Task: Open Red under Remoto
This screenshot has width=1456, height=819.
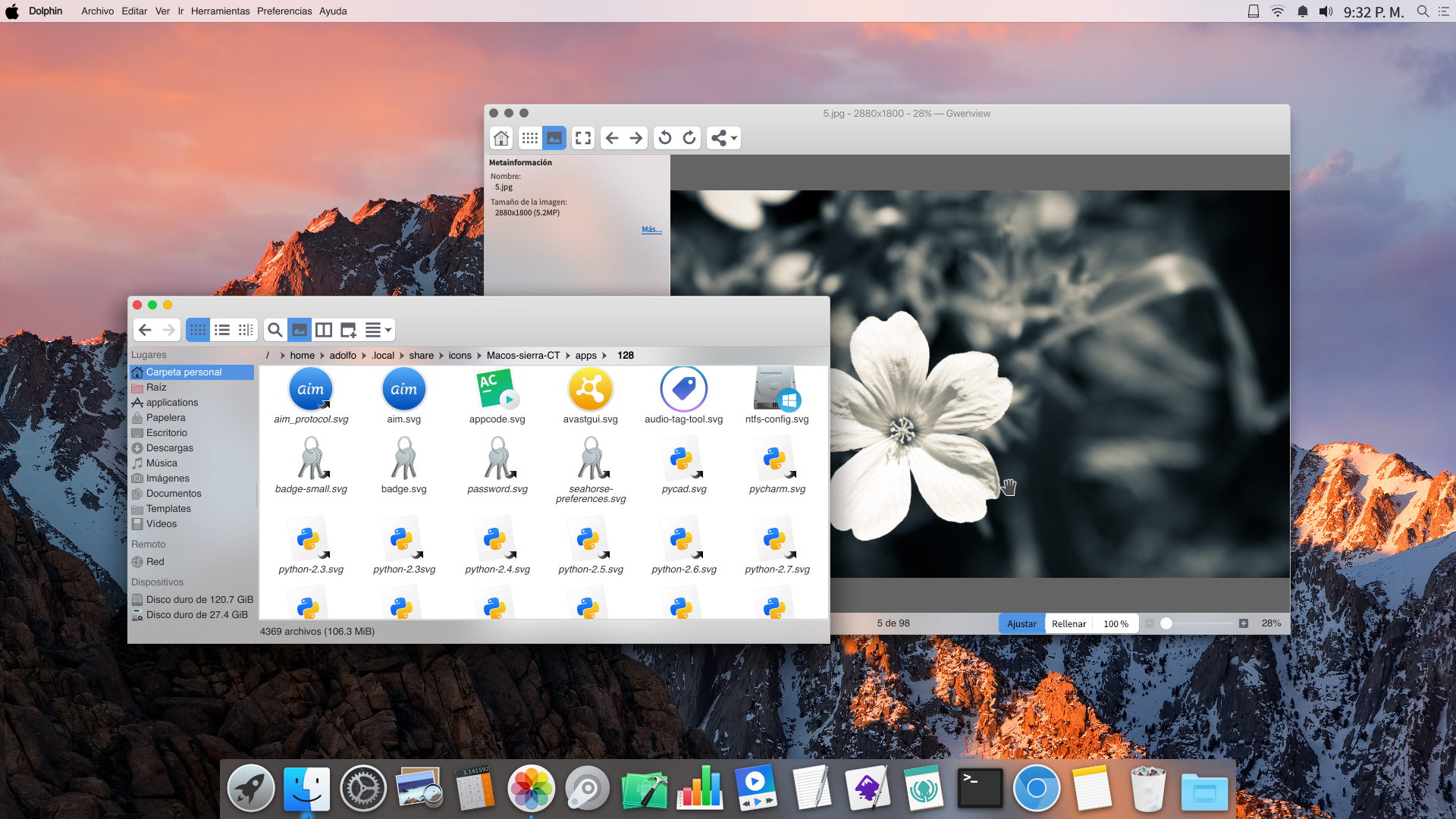Action: [x=192, y=562]
